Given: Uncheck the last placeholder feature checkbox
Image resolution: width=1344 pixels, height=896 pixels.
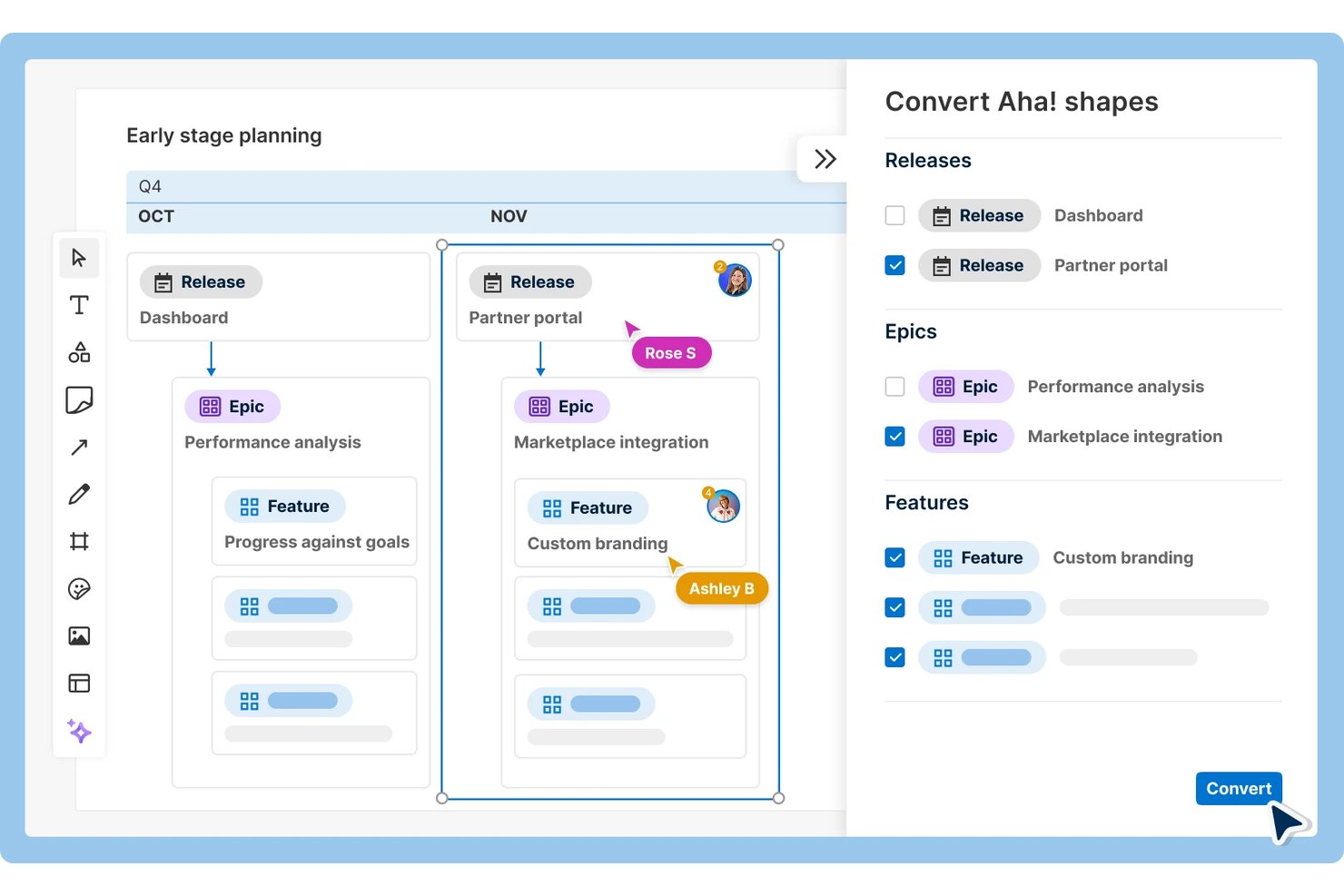Looking at the screenshot, I should click(894, 657).
